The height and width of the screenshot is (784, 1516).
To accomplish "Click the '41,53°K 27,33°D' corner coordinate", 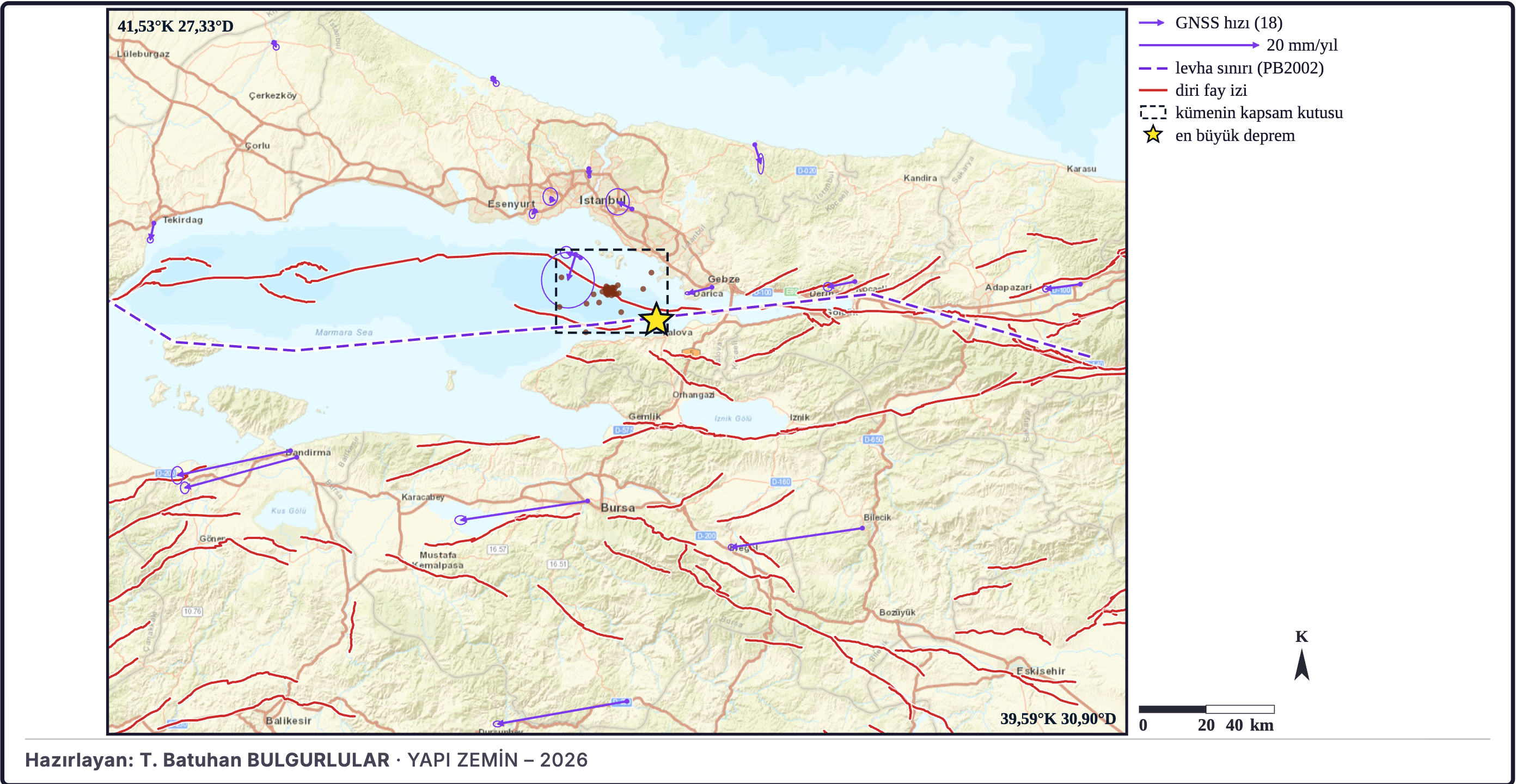I will click(175, 26).
